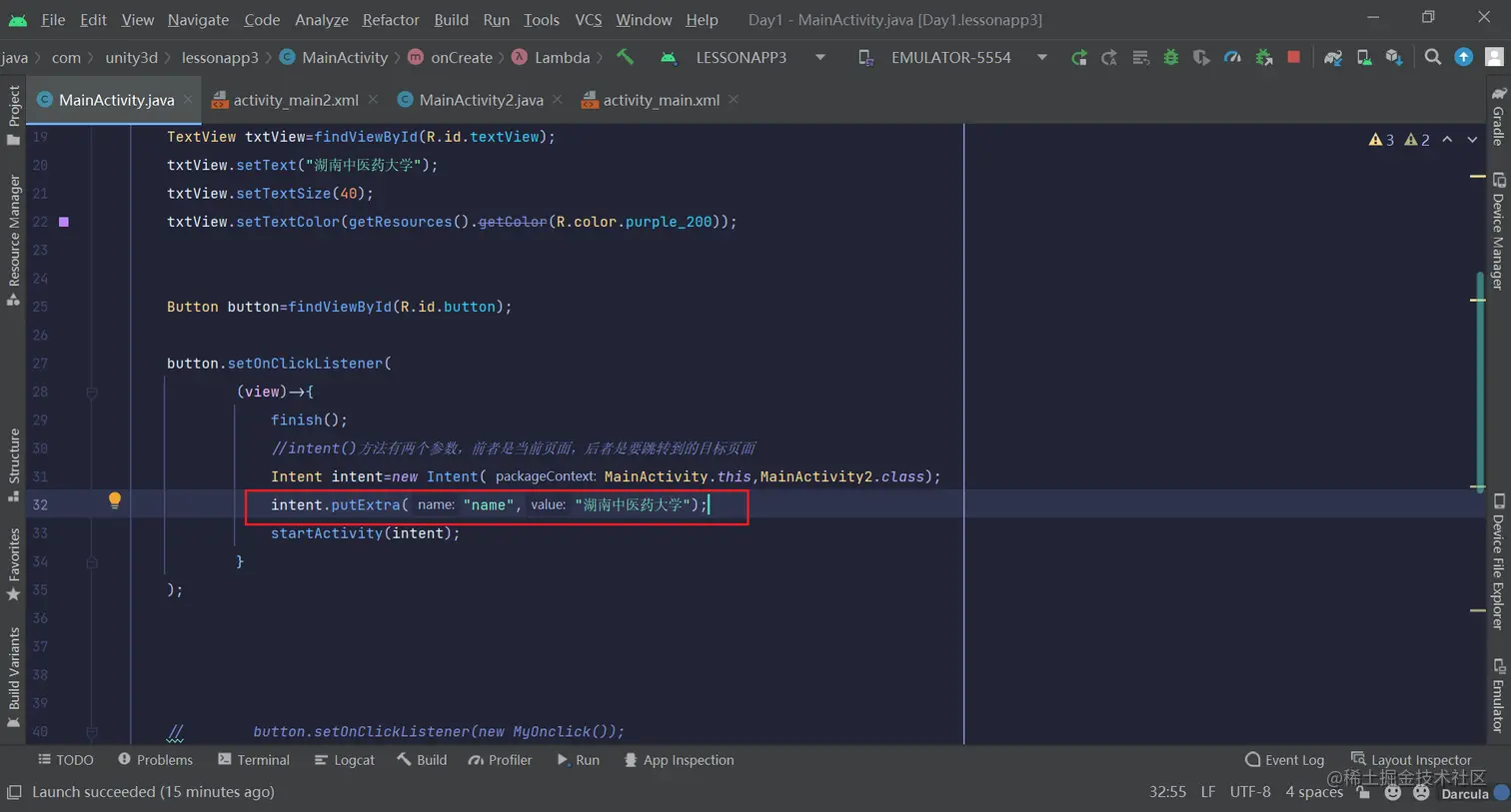Toggle the Resource Manager side panel
Viewport: 1511px width, 812px height.
[14, 240]
